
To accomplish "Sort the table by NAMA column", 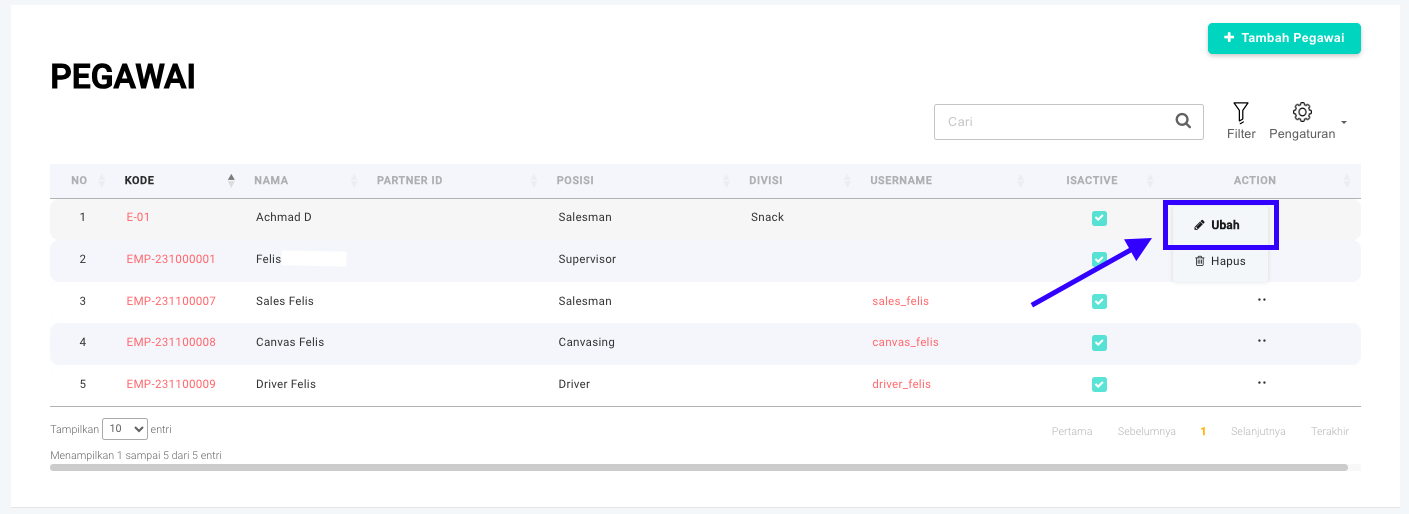I will 271,181.
